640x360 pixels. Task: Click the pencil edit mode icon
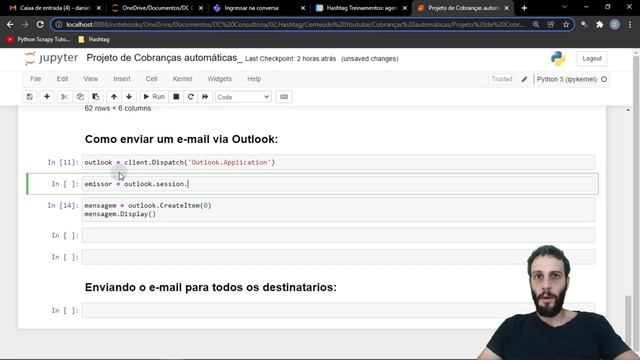point(524,79)
